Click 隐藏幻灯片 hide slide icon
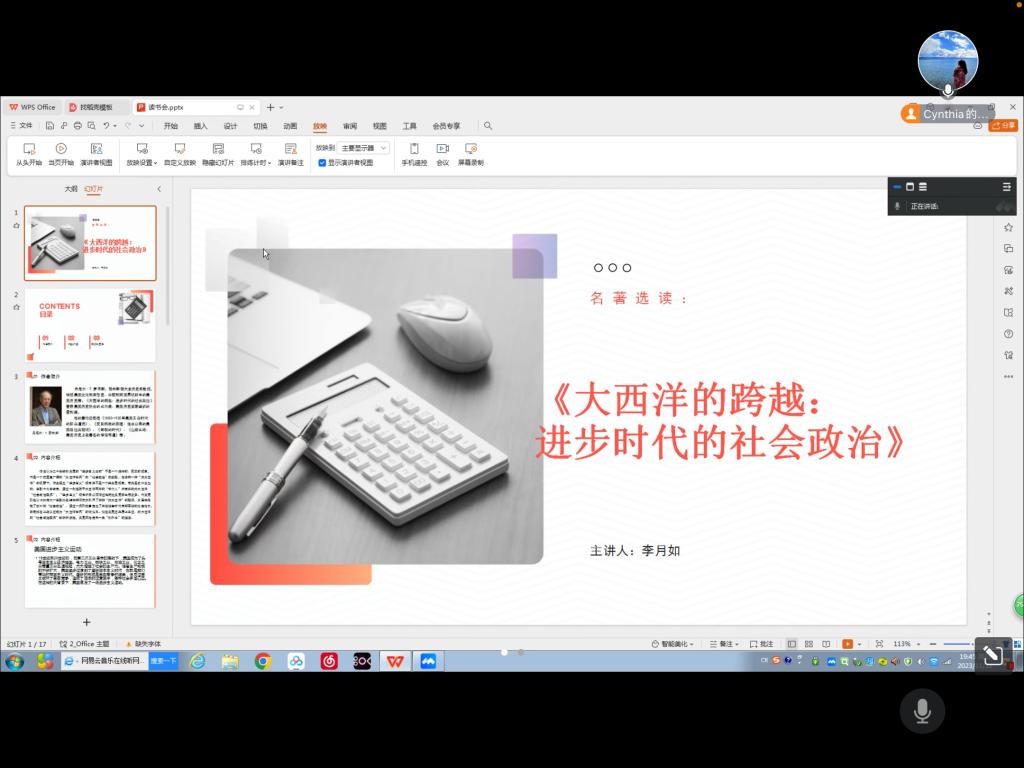The width and height of the screenshot is (1024, 768). pyautogui.click(x=218, y=149)
